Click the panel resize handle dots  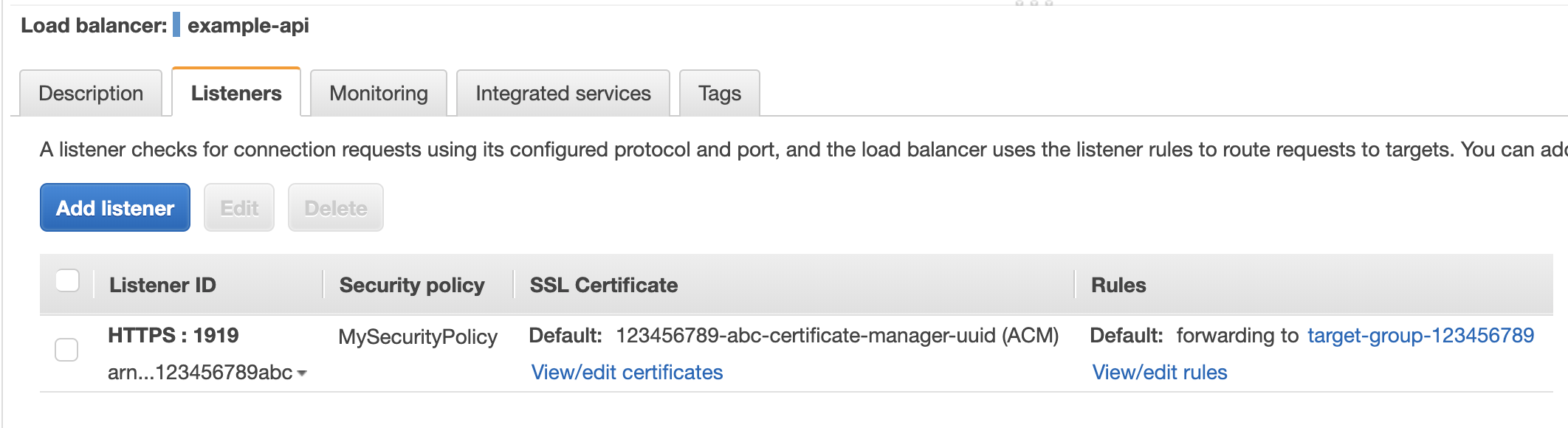(1034, 3)
